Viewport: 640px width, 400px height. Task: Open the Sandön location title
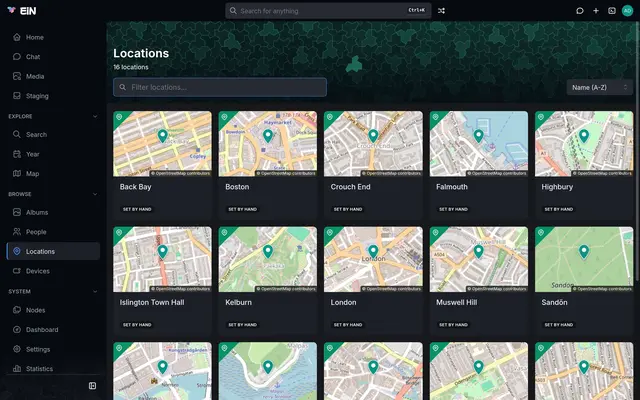click(x=554, y=302)
